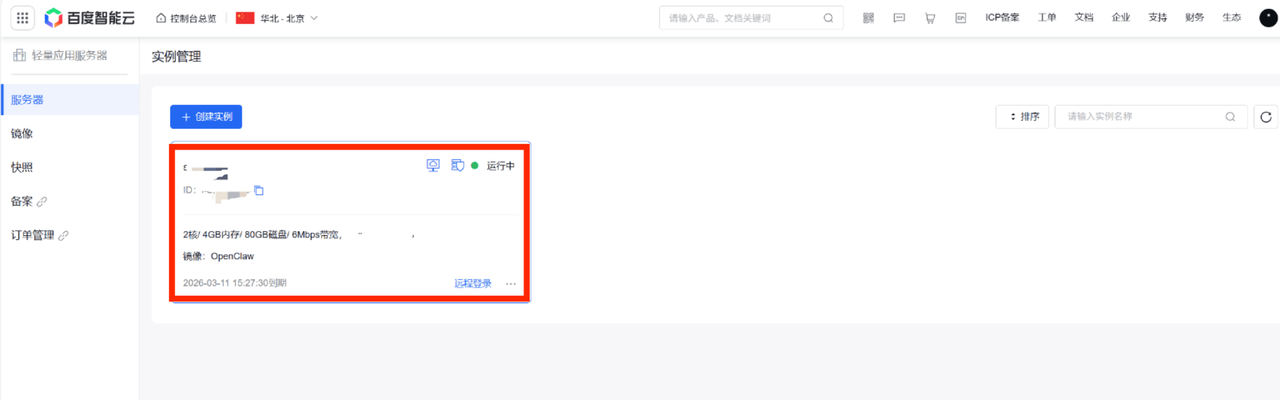Click the 远程登录 link
This screenshot has height=400, width=1280.
[x=473, y=284]
